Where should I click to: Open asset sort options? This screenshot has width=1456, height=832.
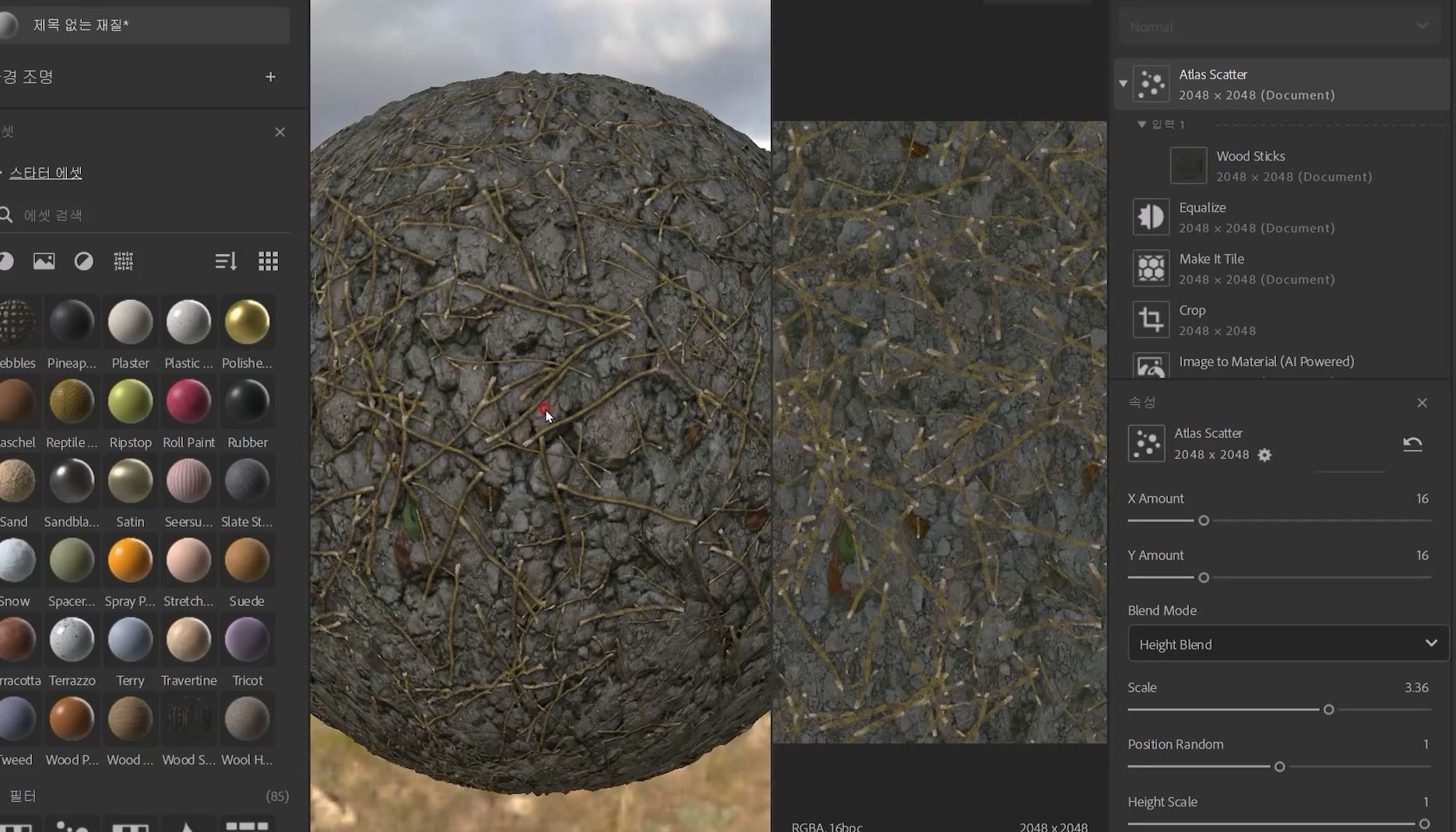225,261
